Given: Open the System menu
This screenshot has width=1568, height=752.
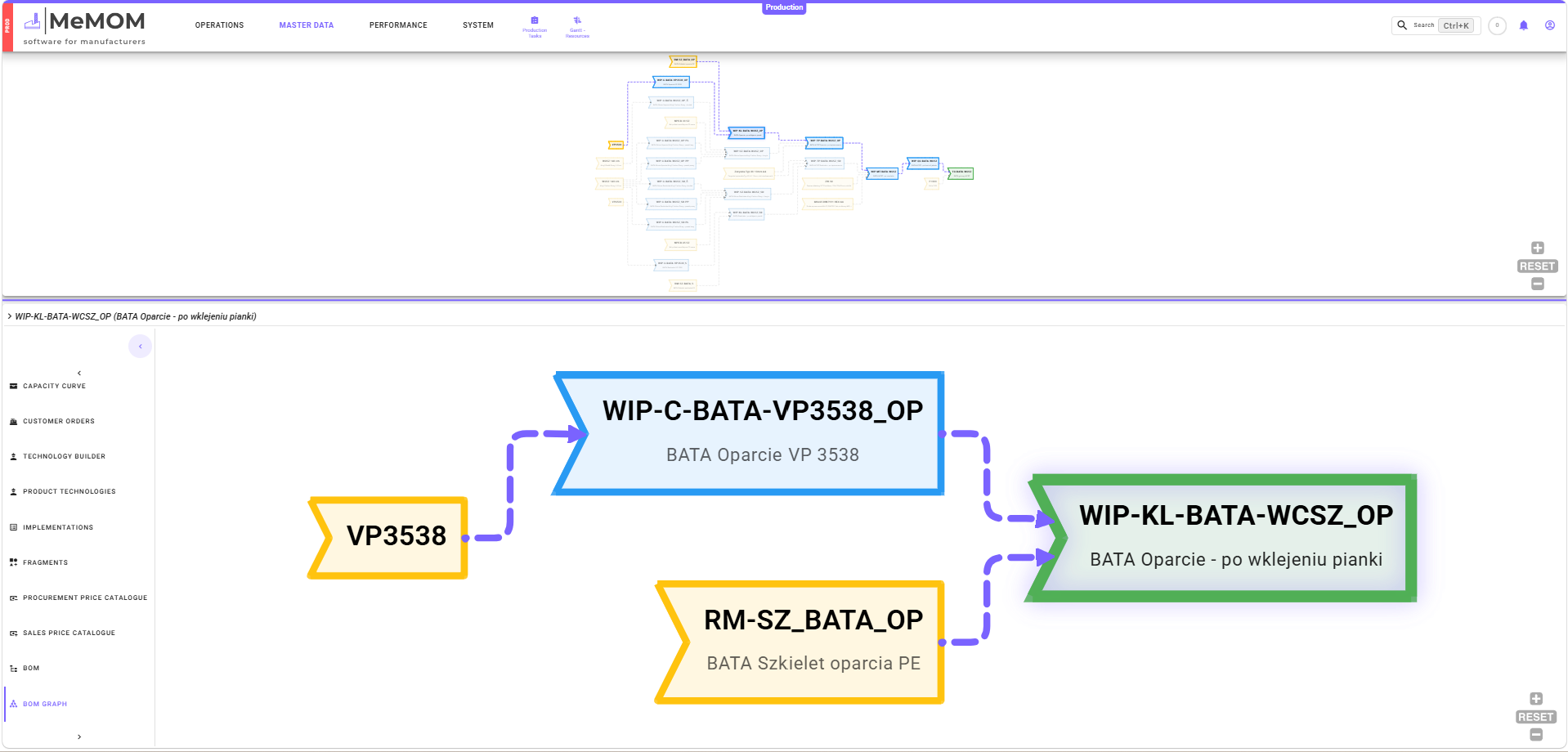Looking at the screenshot, I should pyautogui.click(x=478, y=25).
